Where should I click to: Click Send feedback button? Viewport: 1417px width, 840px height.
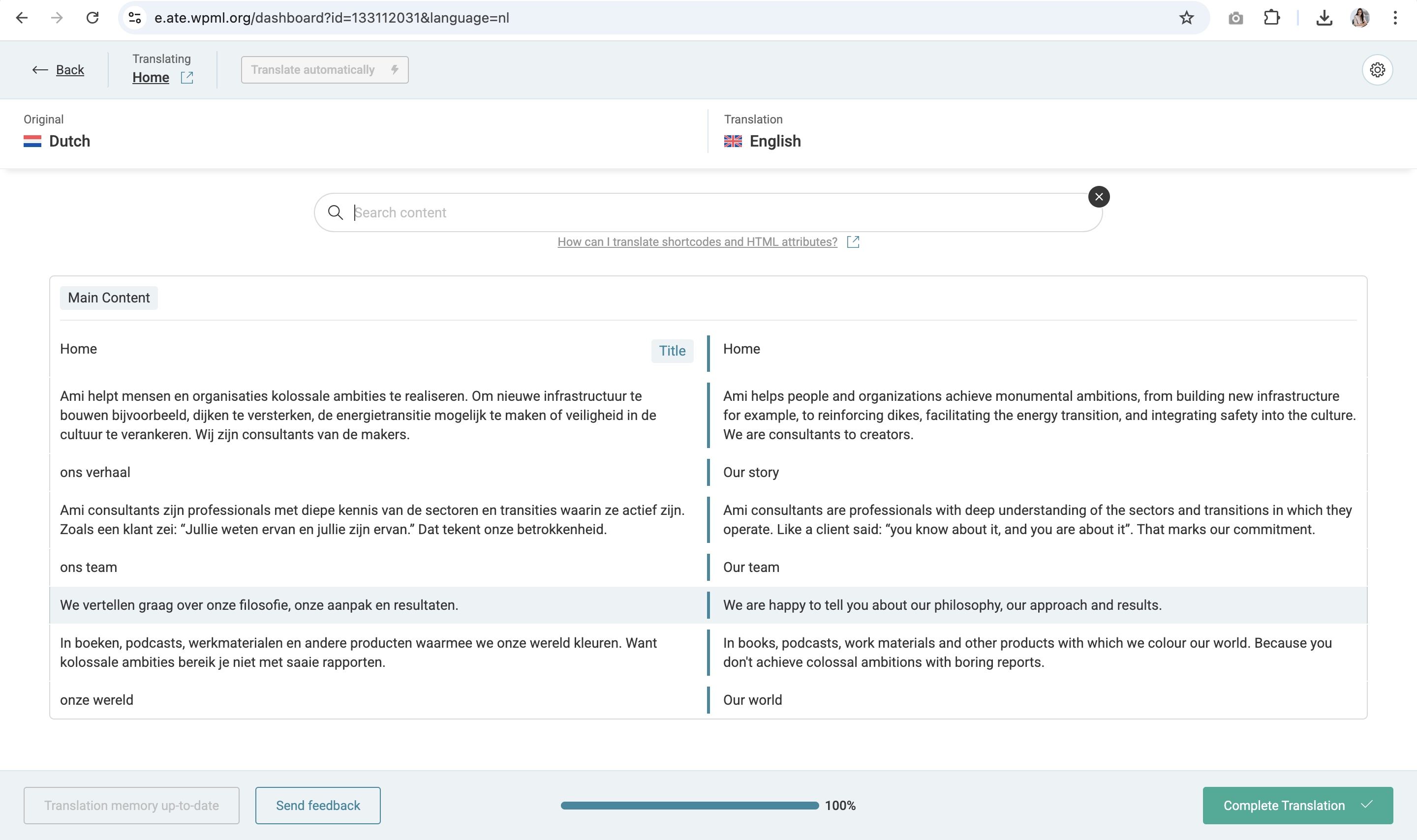(317, 805)
